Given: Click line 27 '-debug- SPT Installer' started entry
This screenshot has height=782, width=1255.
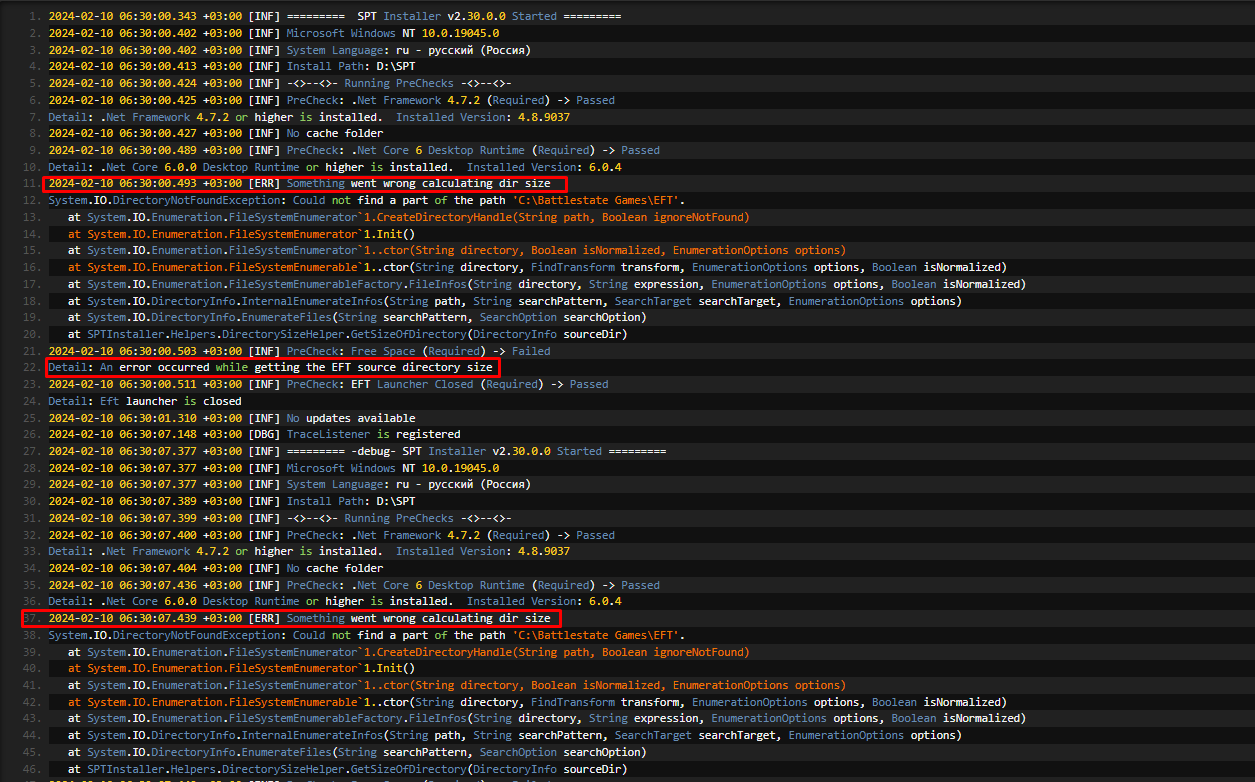Looking at the screenshot, I should click(x=357, y=451).
